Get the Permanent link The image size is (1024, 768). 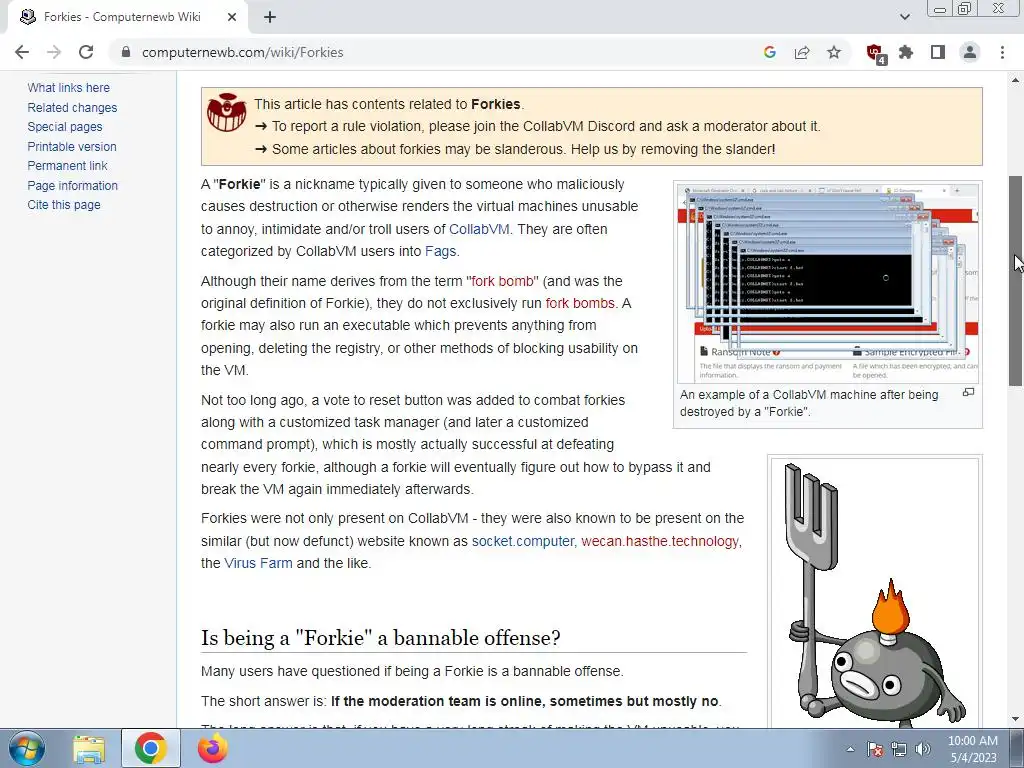pos(67,166)
